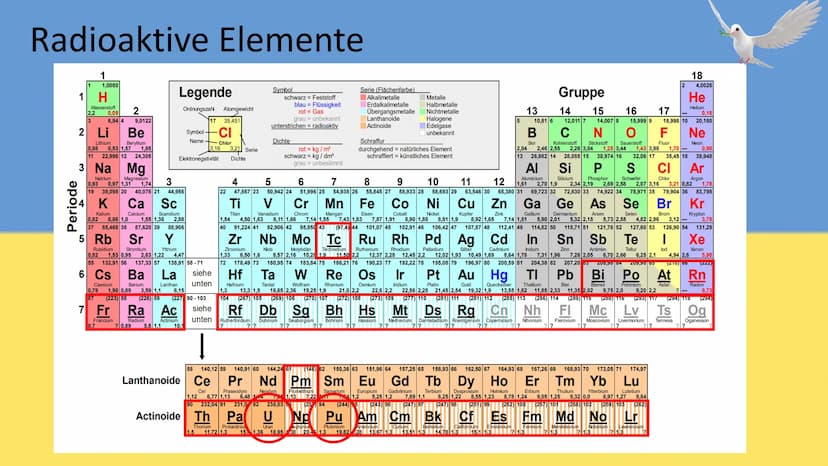Click the period 7 "siehe unten" placeholder

tap(202, 314)
